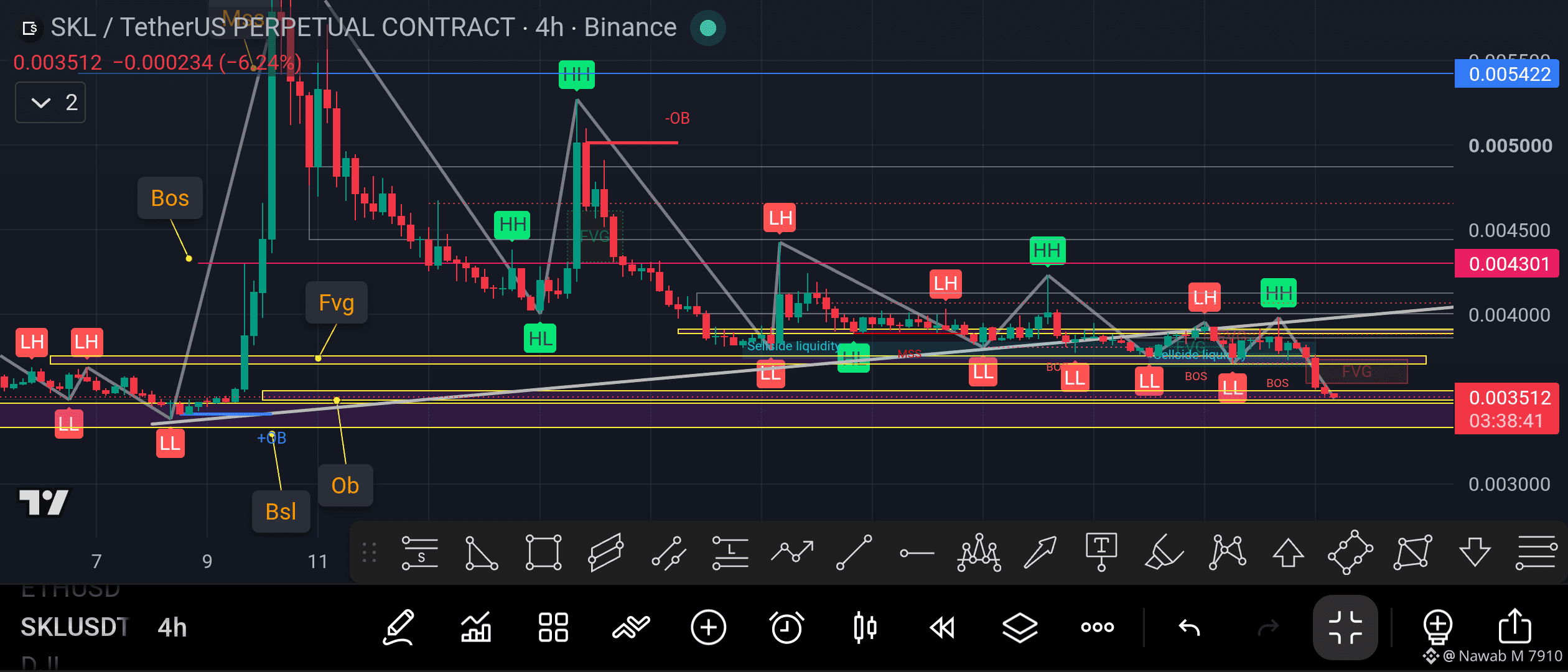The height and width of the screenshot is (672, 1568).
Task: Select the Anchored Text tool
Action: [1101, 552]
